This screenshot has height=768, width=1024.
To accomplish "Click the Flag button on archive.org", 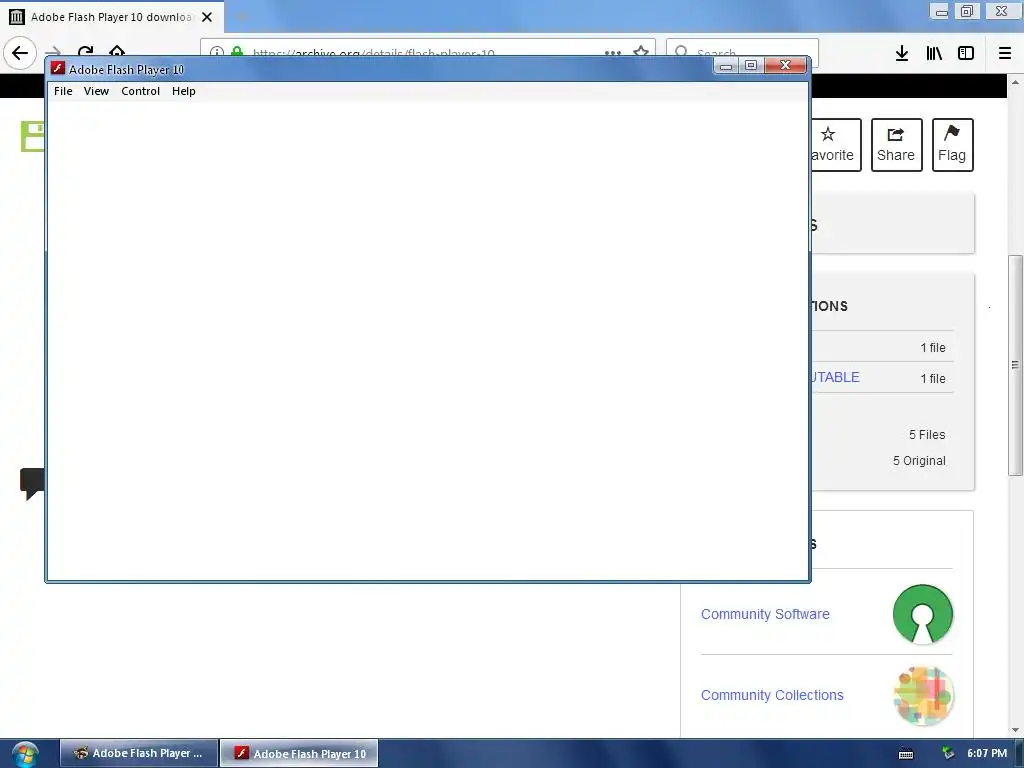I will pyautogui.click(x=952, y=145).
